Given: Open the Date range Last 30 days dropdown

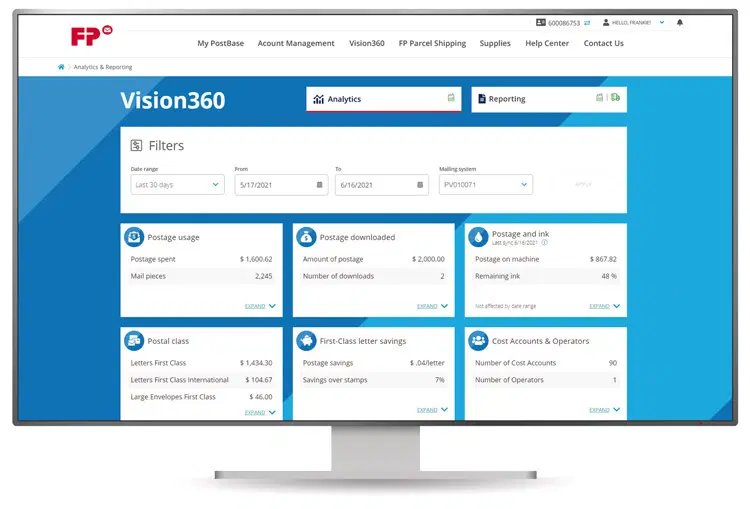Looking at the screenshot, I should (177, 185).
